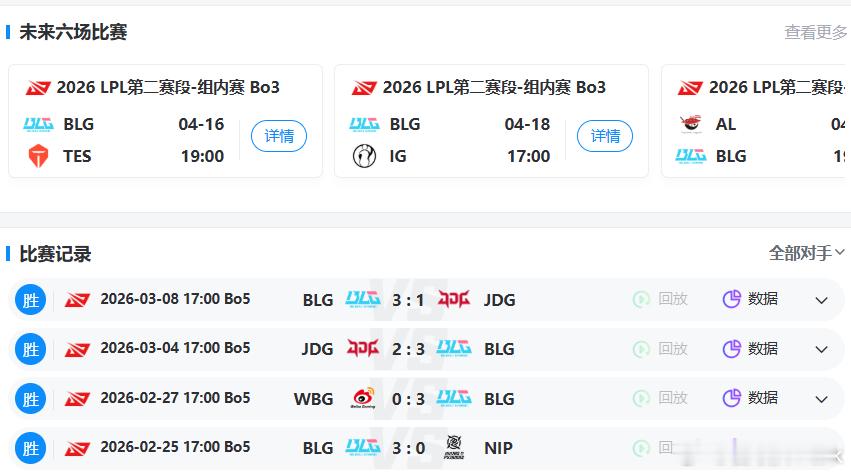The image size is (851, 474).
Task: Click NIP logo in 02-25 match row
Action: pyautogui.click(x=454, y=447)
